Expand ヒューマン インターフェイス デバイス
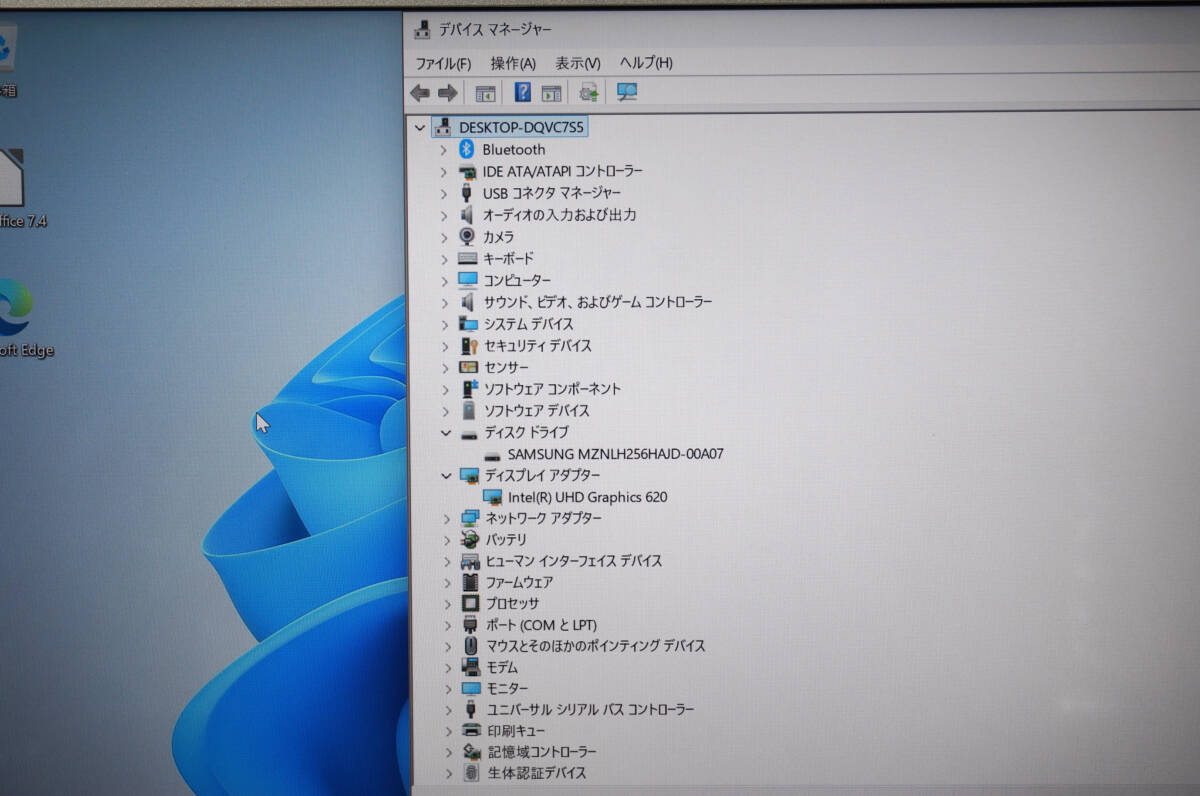 click(447, 561)
